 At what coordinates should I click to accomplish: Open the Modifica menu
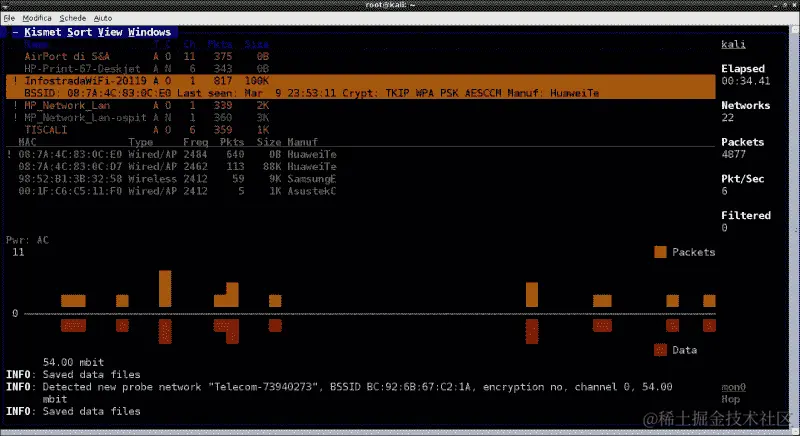coord(37,18)
